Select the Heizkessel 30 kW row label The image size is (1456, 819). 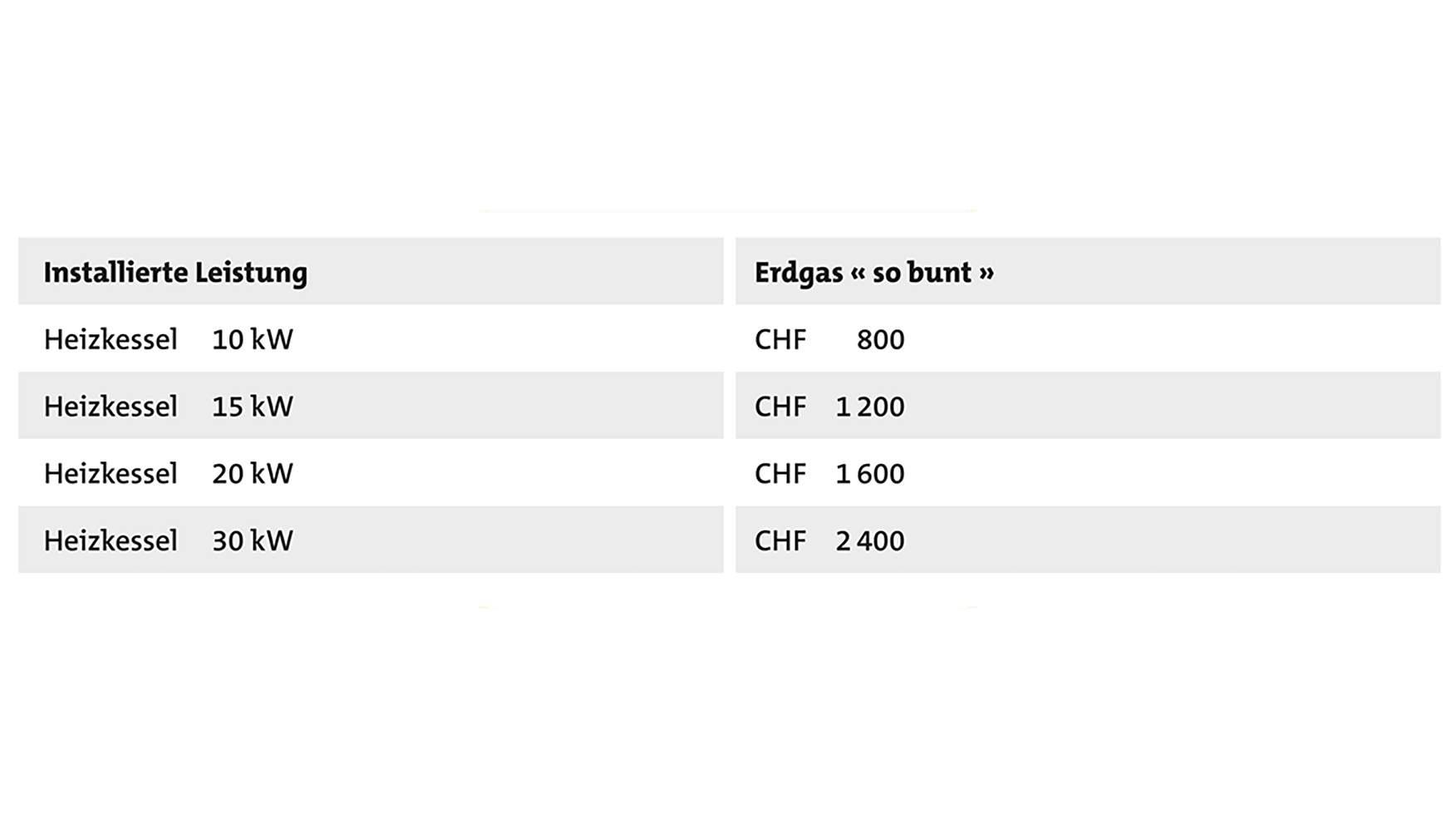169,541
